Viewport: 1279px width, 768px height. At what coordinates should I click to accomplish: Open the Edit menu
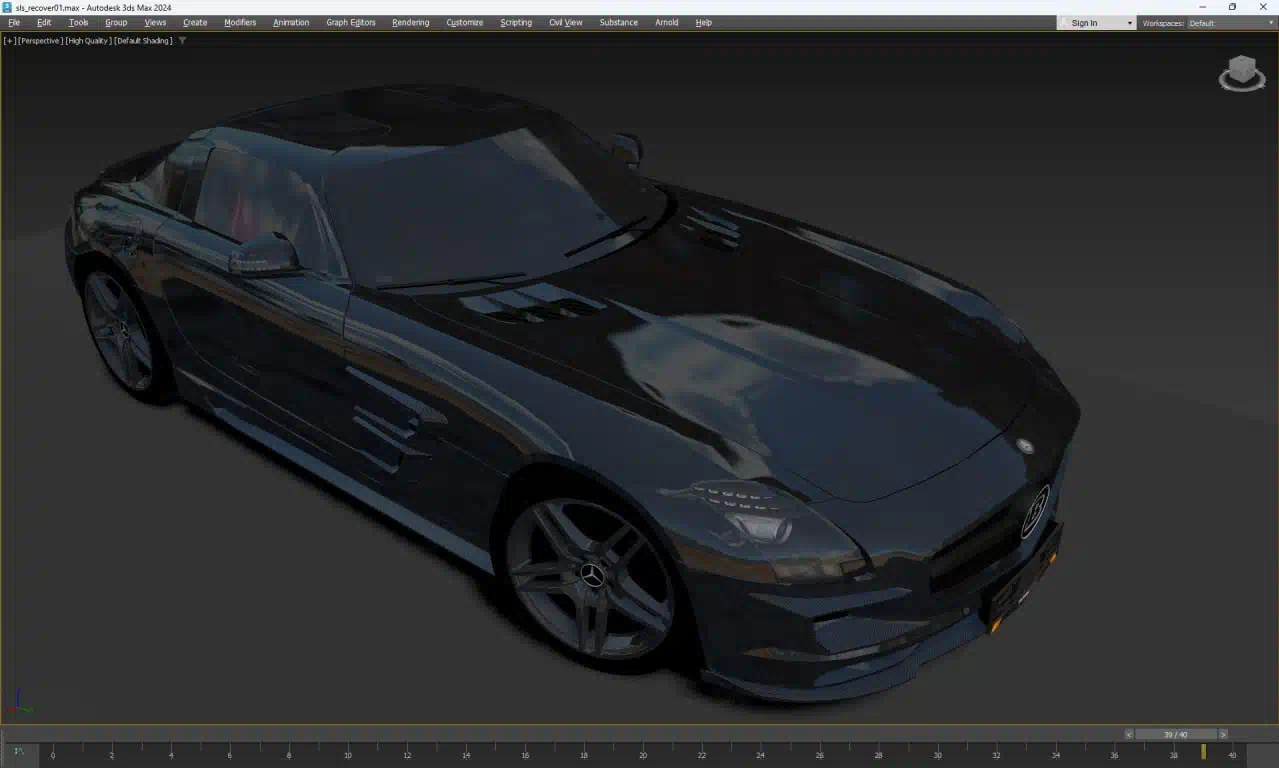click(44, 22)
